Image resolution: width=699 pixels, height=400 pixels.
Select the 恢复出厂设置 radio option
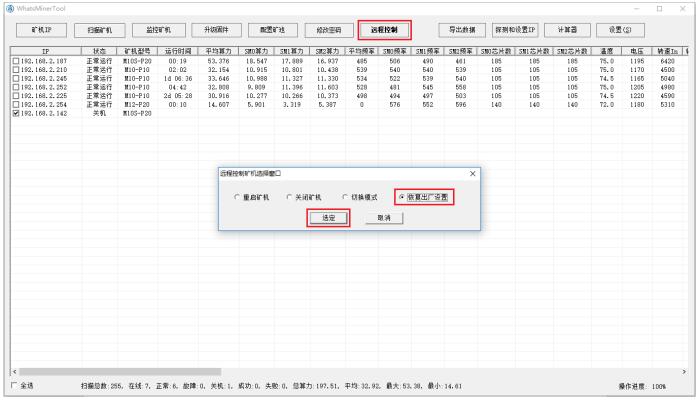pyautogui.click(x=424, y=197)
